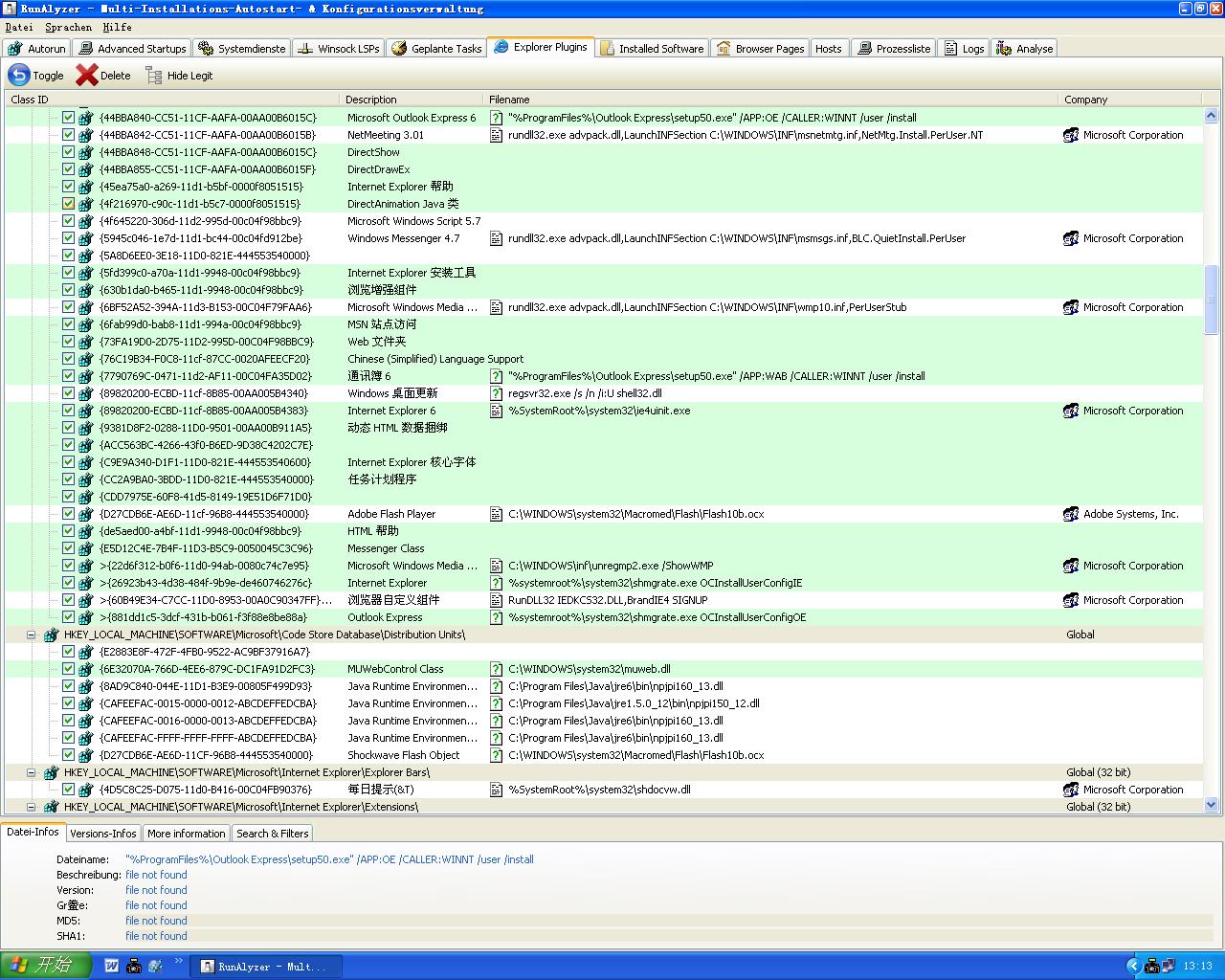The height and width of the screenshot is (980, 1225).
Task: Open the Autorun tab
Action: [x=36, y=48]
